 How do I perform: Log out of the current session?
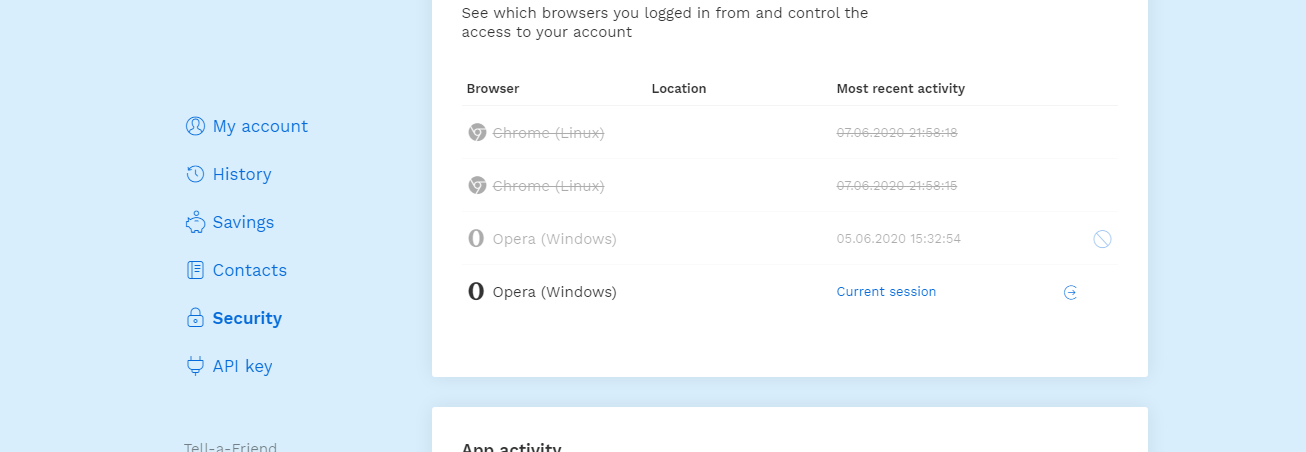pyautogui.click(x=1070, y=293)
